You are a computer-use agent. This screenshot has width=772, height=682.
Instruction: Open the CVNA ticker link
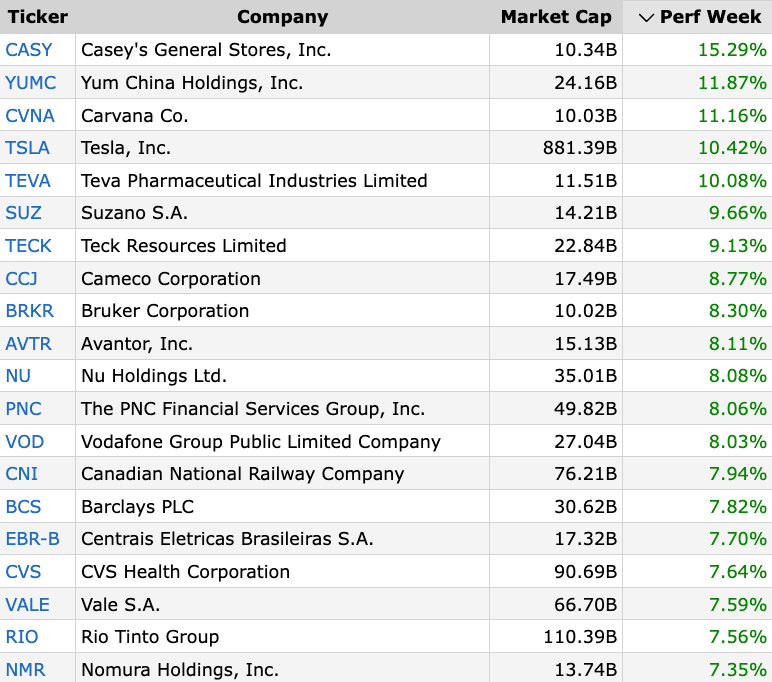(x=30, y=116)
